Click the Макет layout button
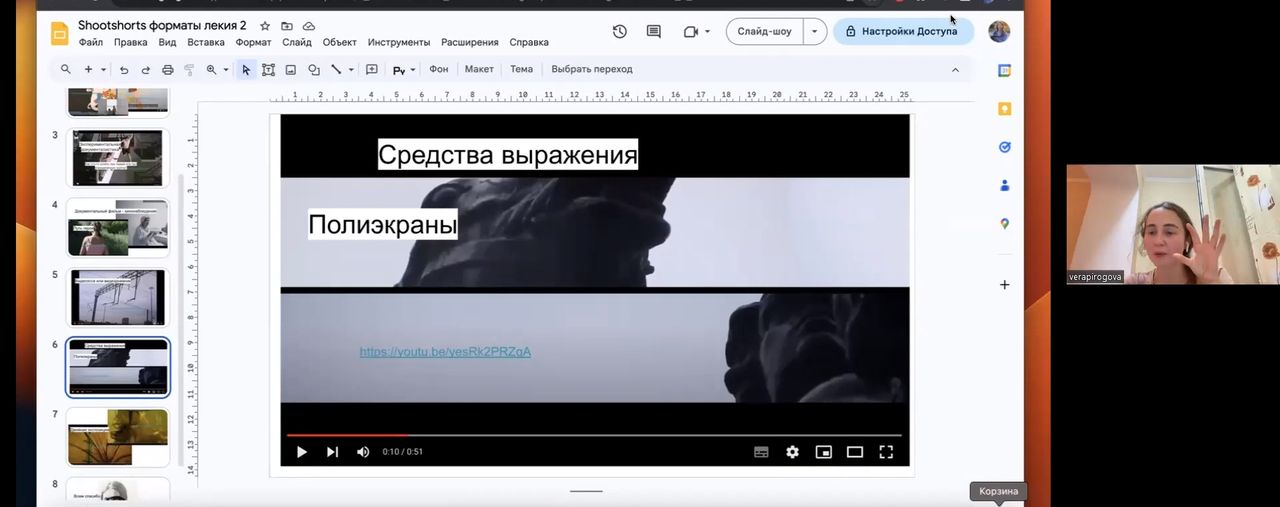 [479, 69]
